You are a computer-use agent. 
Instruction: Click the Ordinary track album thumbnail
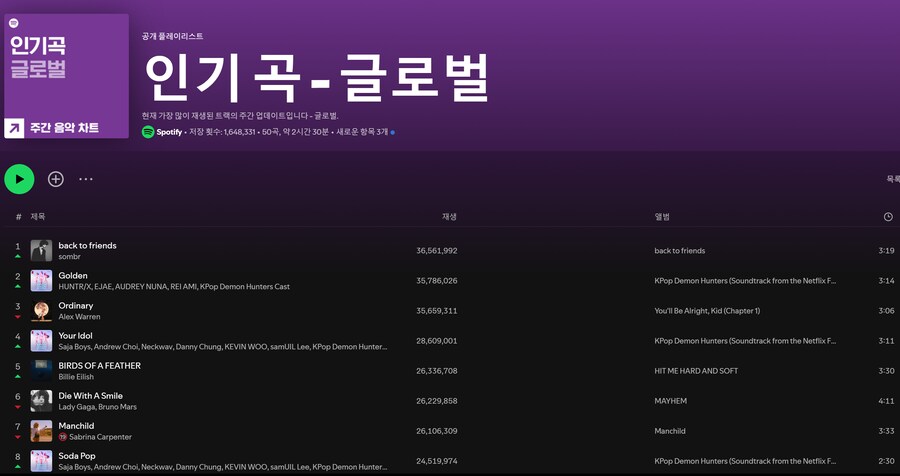click(41, 311)
